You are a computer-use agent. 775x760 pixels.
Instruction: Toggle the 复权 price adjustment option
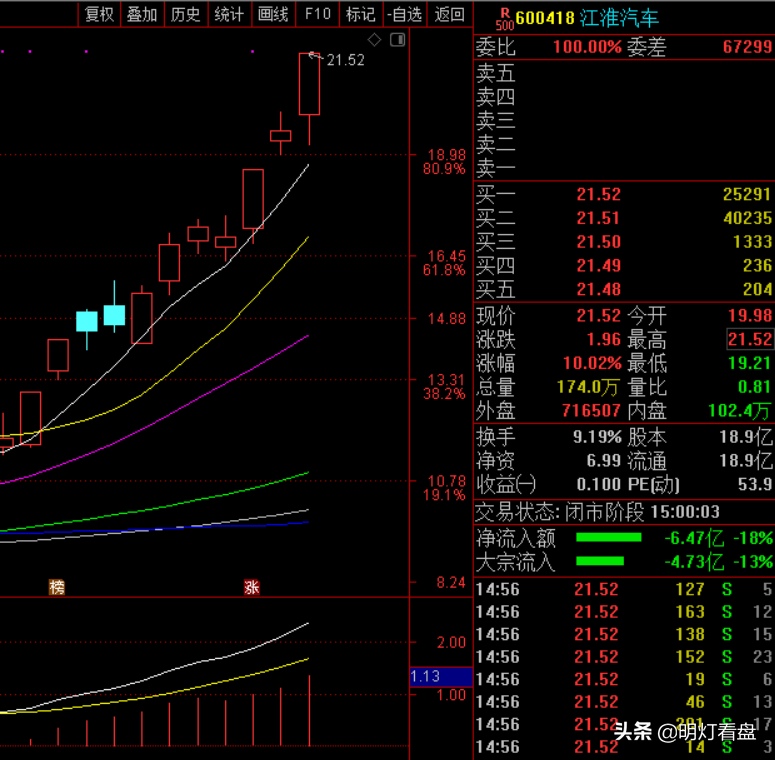pos(98,14)
